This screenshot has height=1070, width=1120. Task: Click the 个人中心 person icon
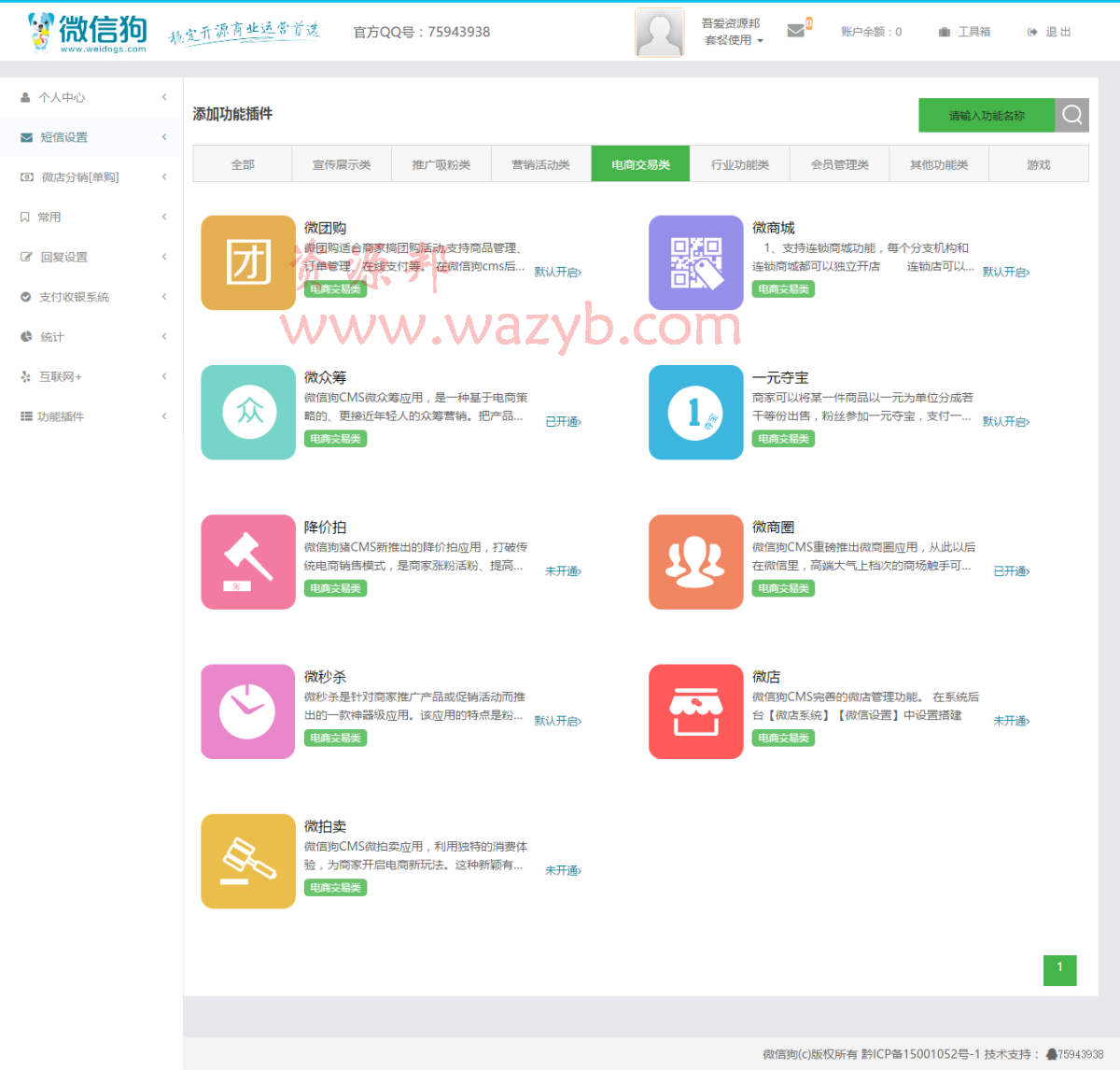pos(26,97)
